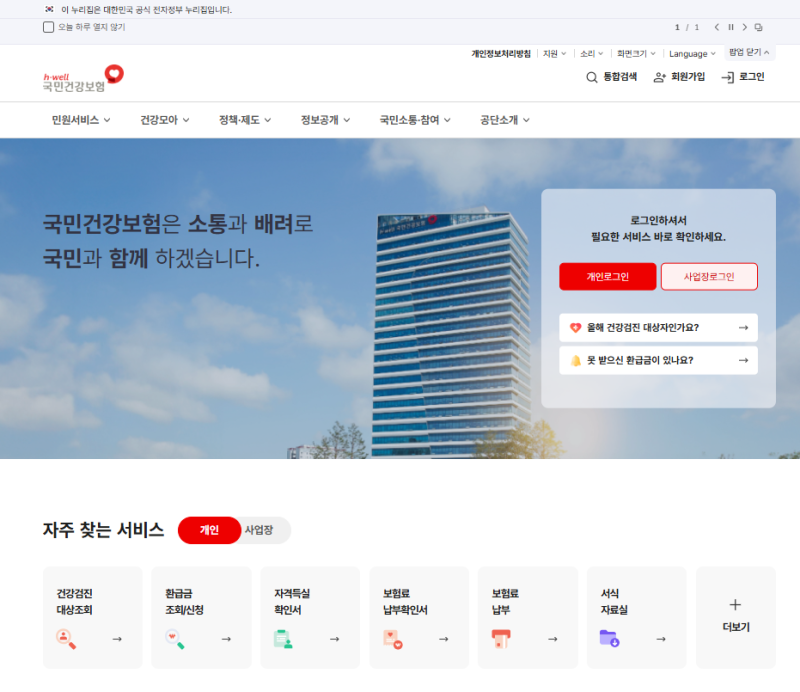Expand the 건강모아 menu
This screenshot has width=800, height=692.
tap(165, 120)
